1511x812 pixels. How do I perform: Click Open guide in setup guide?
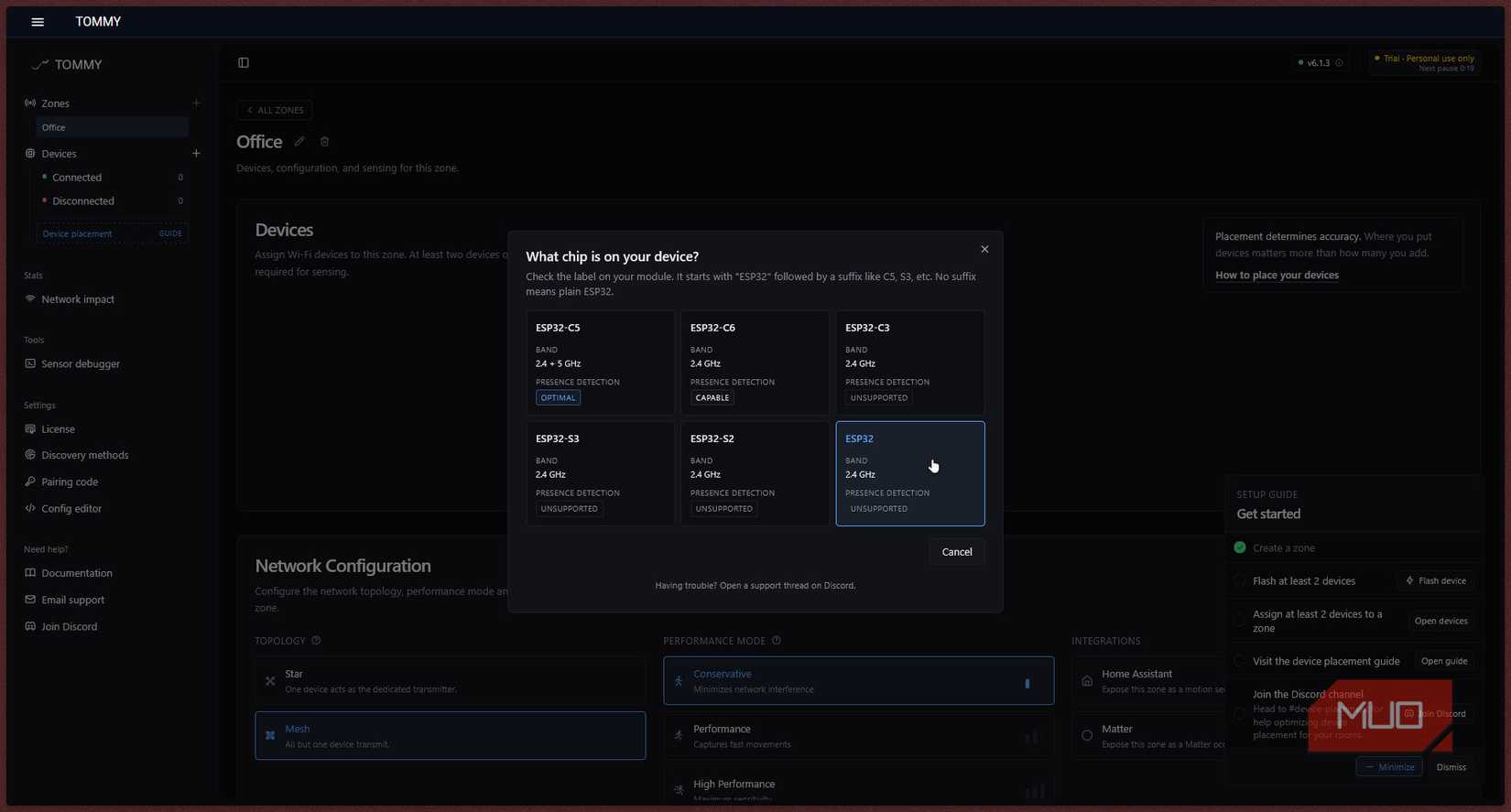[x=1444, y=662]
